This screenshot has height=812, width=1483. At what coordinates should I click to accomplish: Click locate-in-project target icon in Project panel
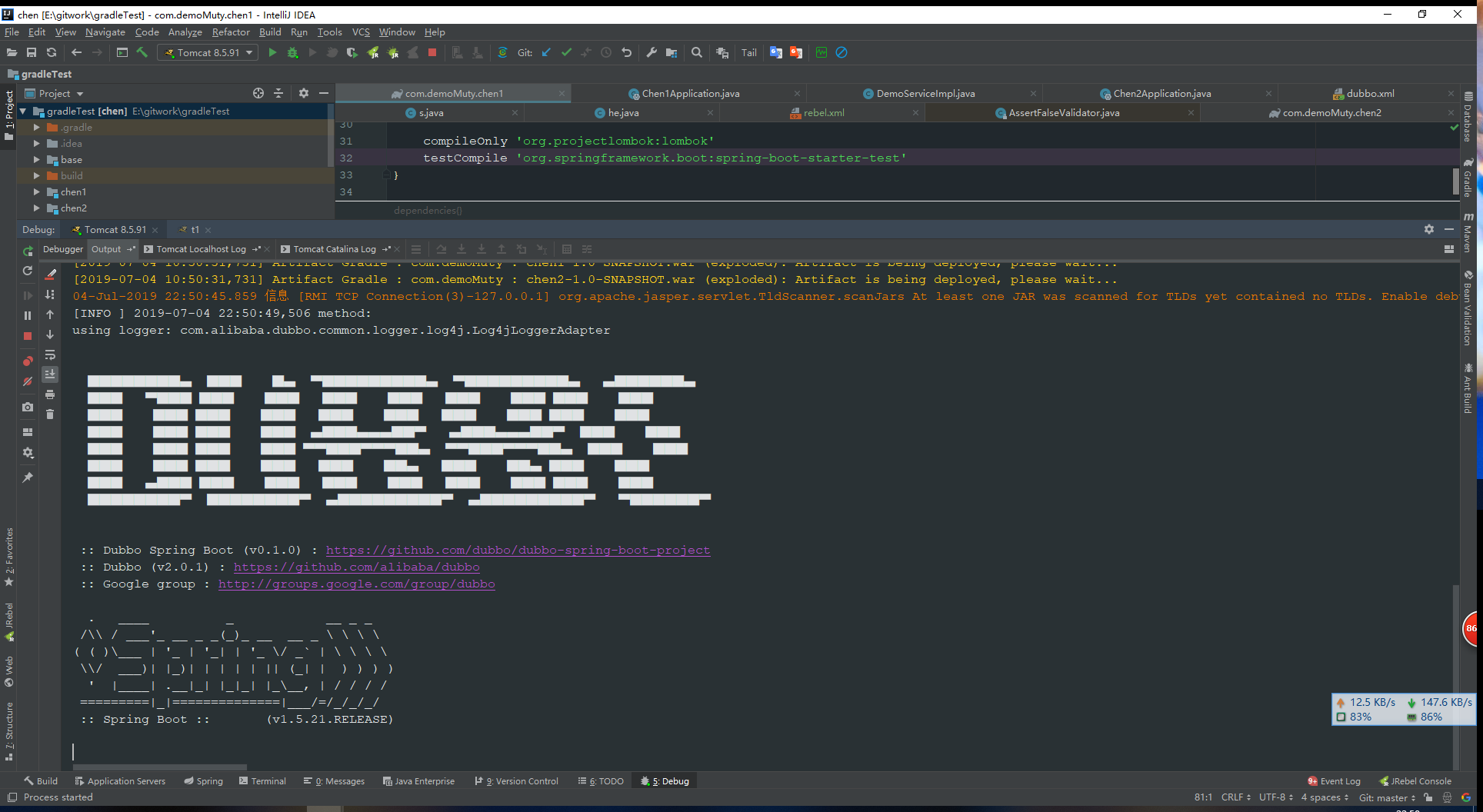(x=258, y=93)
